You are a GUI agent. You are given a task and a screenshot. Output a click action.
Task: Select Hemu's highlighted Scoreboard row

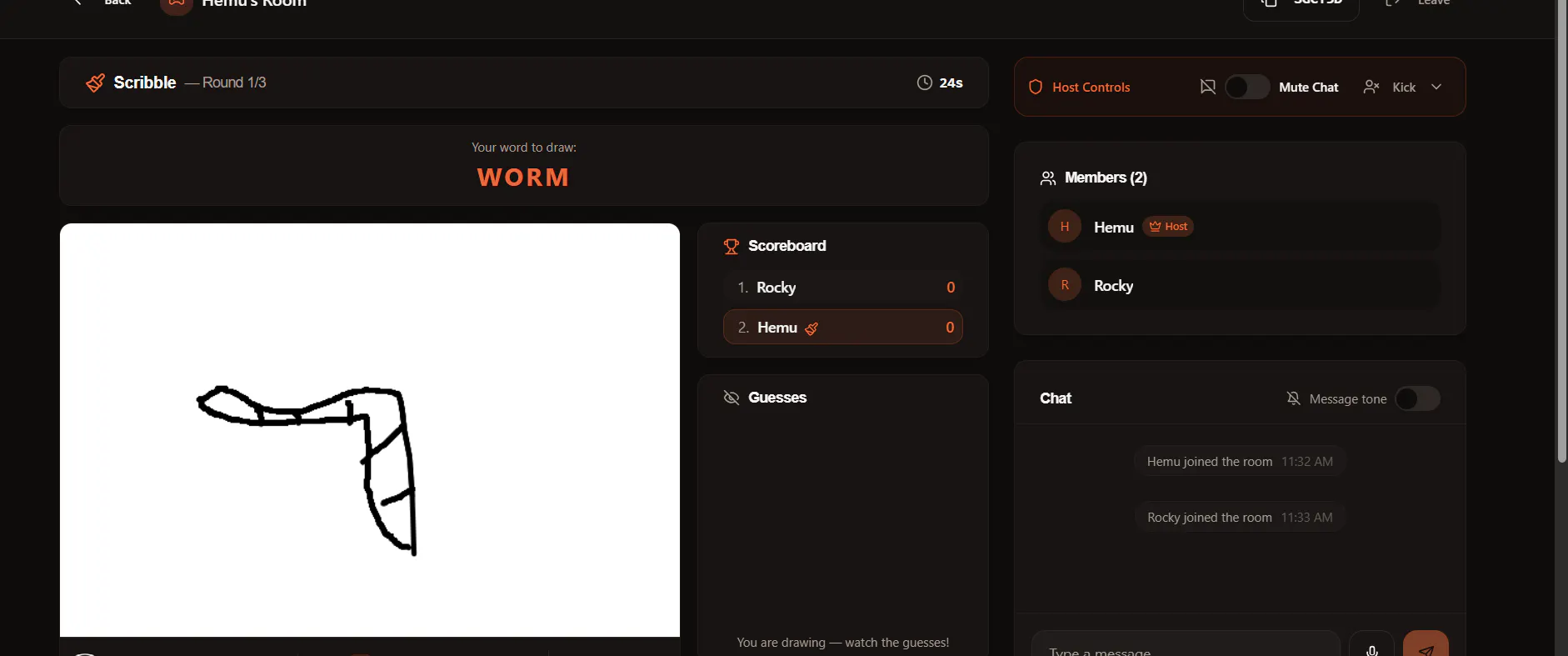click(x=843, y=328)
